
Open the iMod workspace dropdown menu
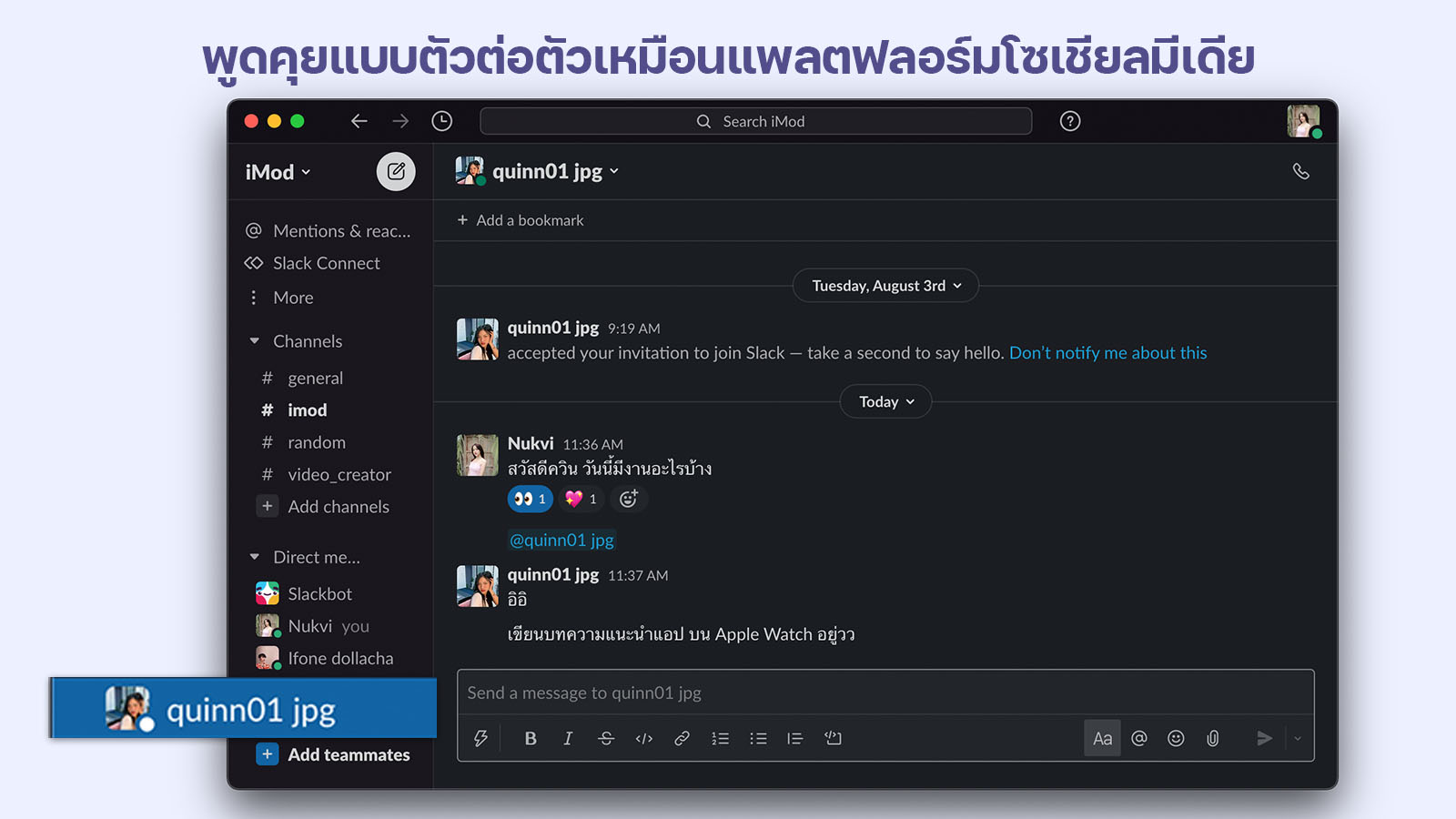pos(278,172)
